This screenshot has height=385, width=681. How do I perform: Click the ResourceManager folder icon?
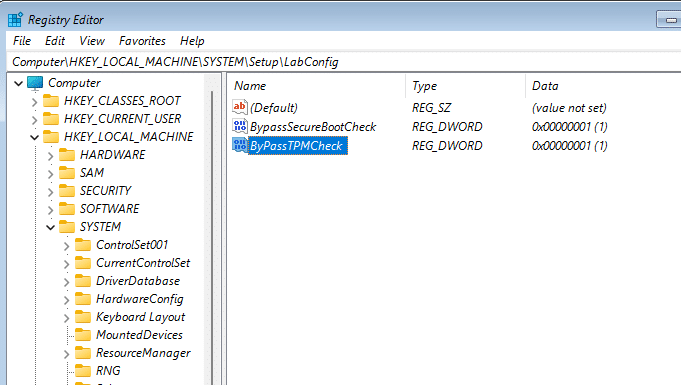(x=83, y=353)
